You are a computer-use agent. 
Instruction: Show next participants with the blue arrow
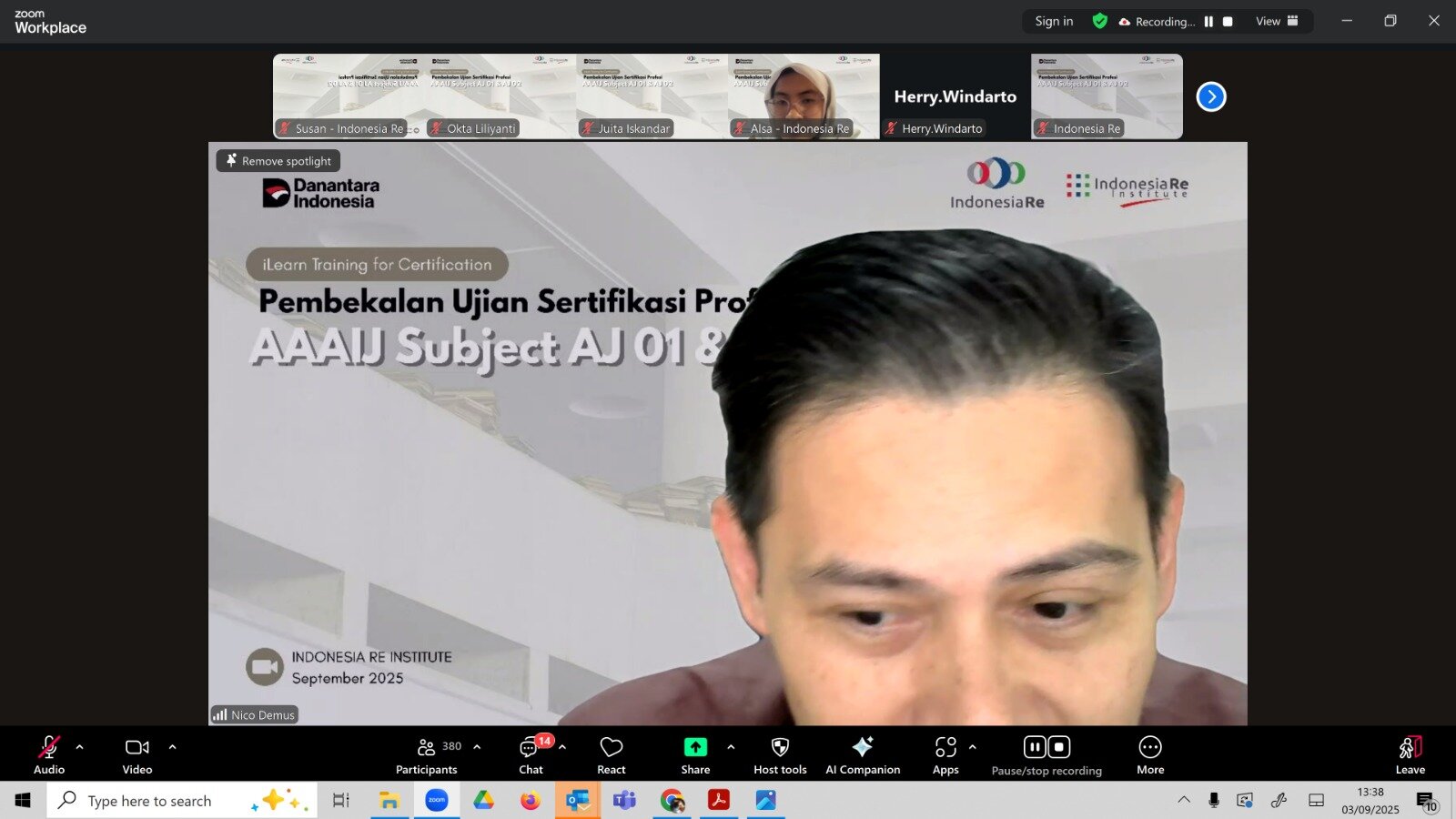pos(1211,96)
